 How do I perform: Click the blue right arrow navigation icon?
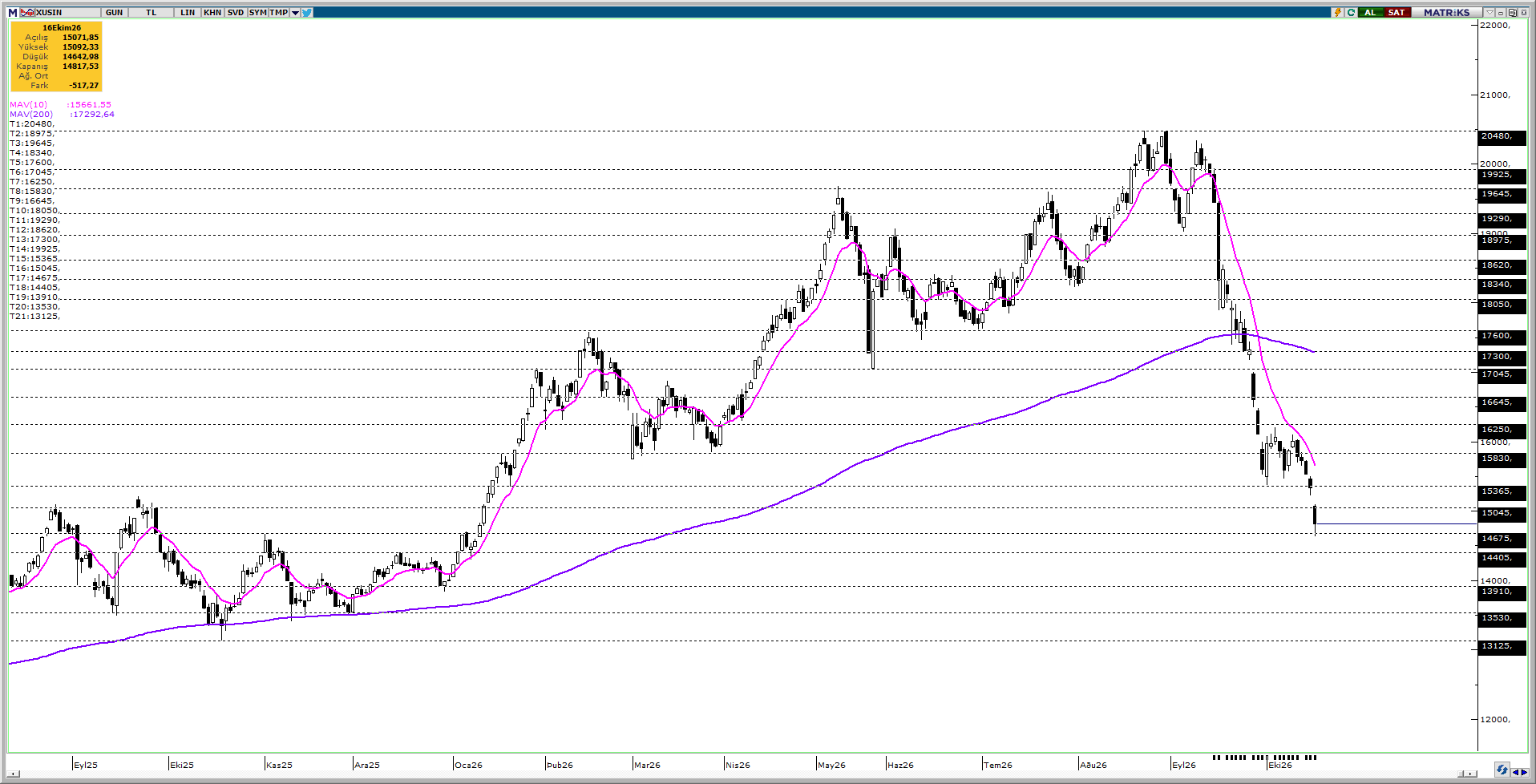pyautogui.click(x=1524, y=772)
